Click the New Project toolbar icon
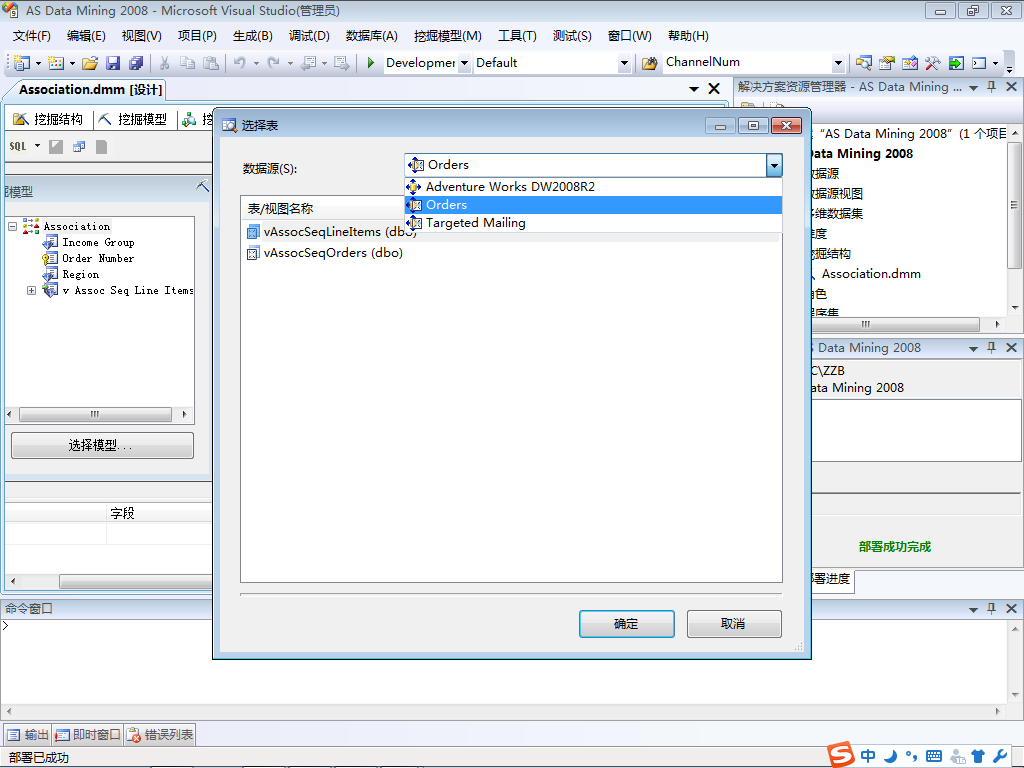Image resolution: width=1024 pixels, height=768 pixels. (x=22, y=63)
